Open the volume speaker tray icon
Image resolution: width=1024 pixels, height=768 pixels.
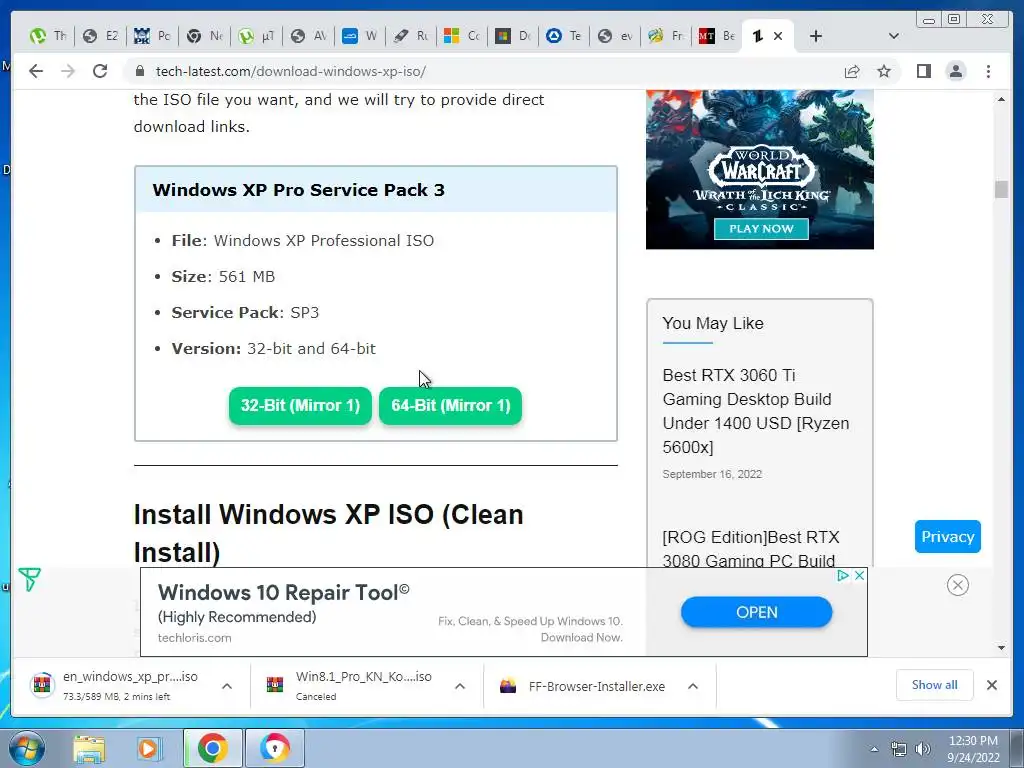click(x=923, y=749)
